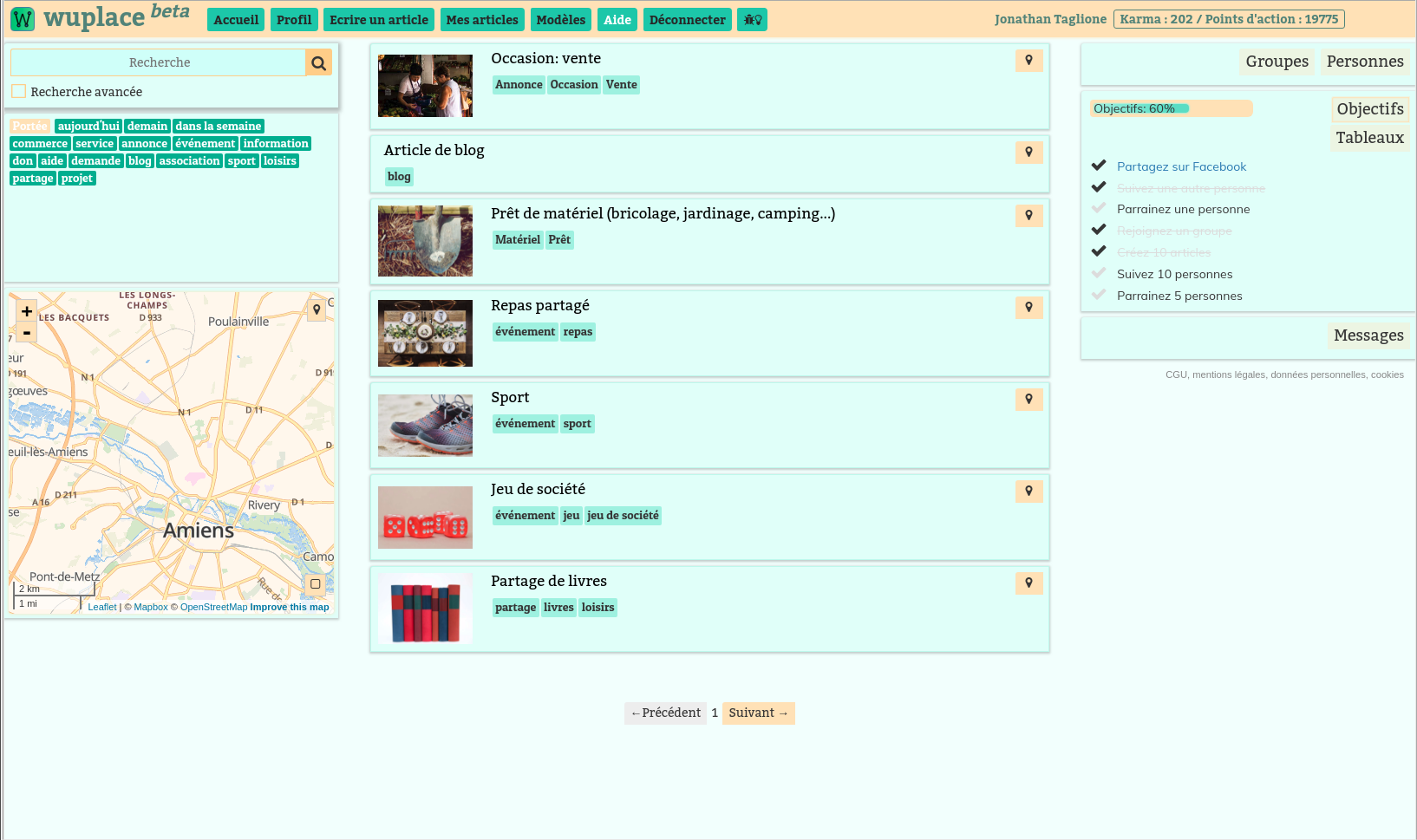Enable the Recherche avancée checkbox
This screenshot has height=840, width=1417.
click(x=18, y=91)
